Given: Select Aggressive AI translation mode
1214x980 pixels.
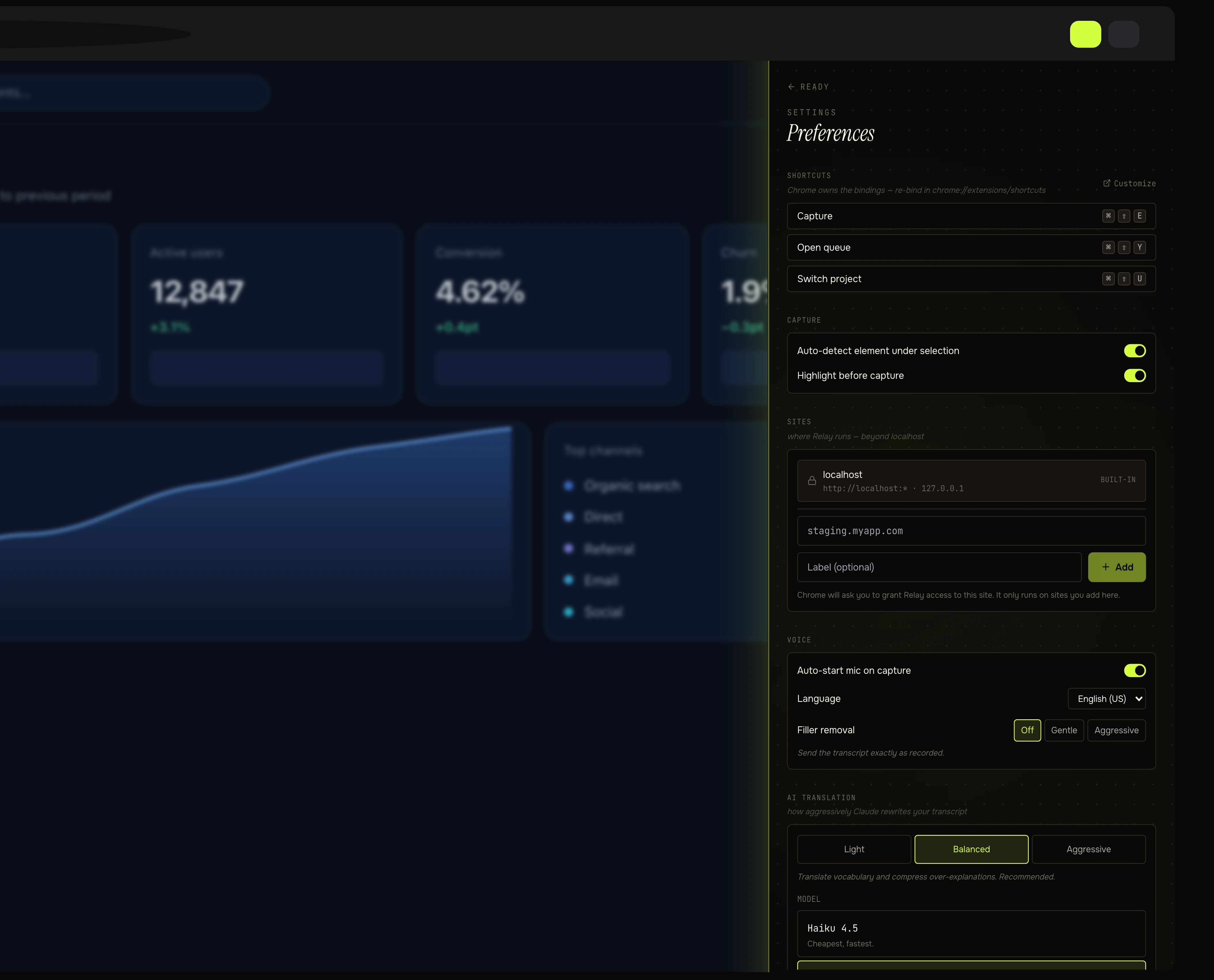Looking at the screenshot, I should [1089, 849].
